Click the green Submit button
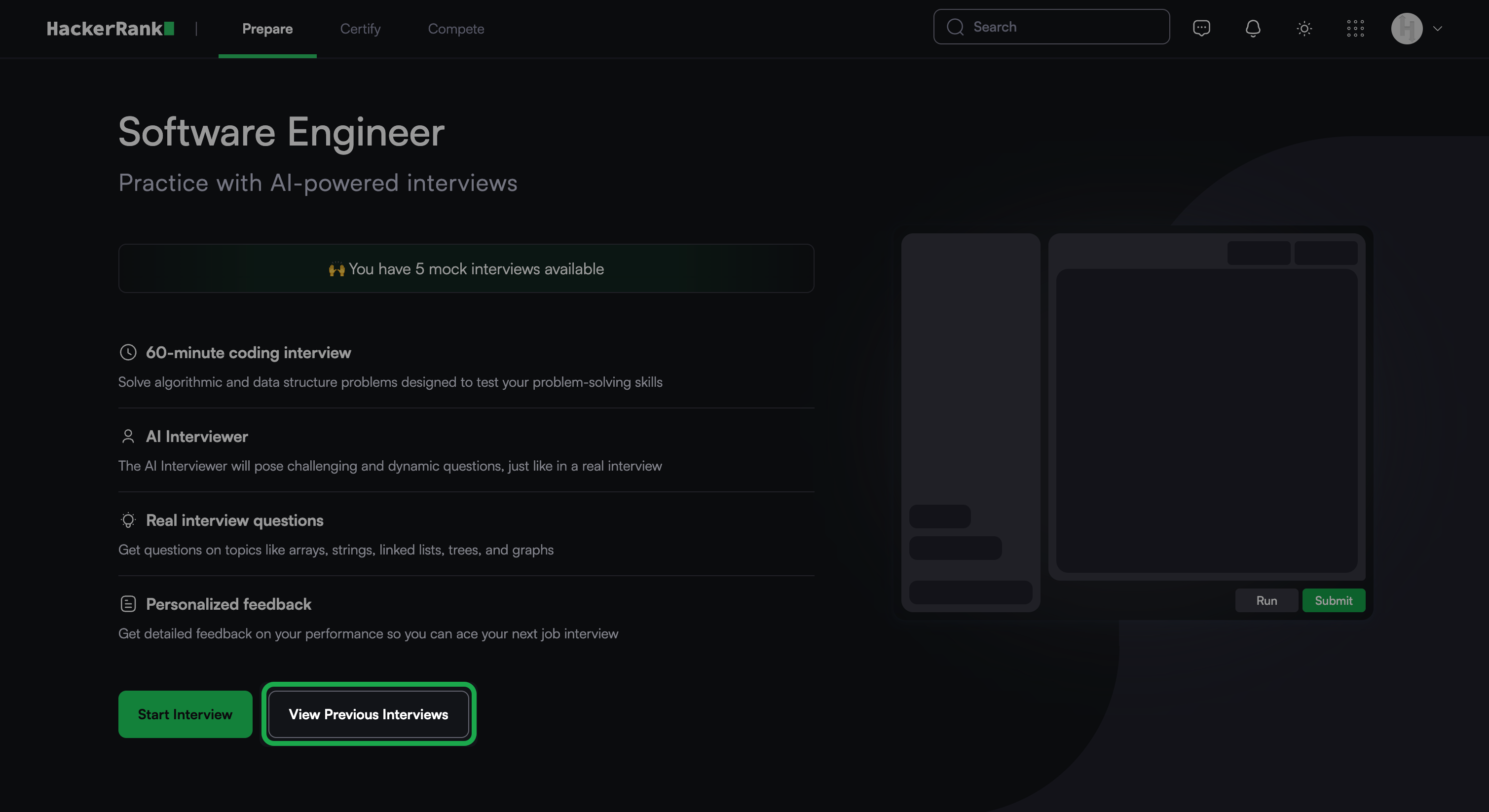This screenshot has height=812, width=1489. coord(1333,600)
